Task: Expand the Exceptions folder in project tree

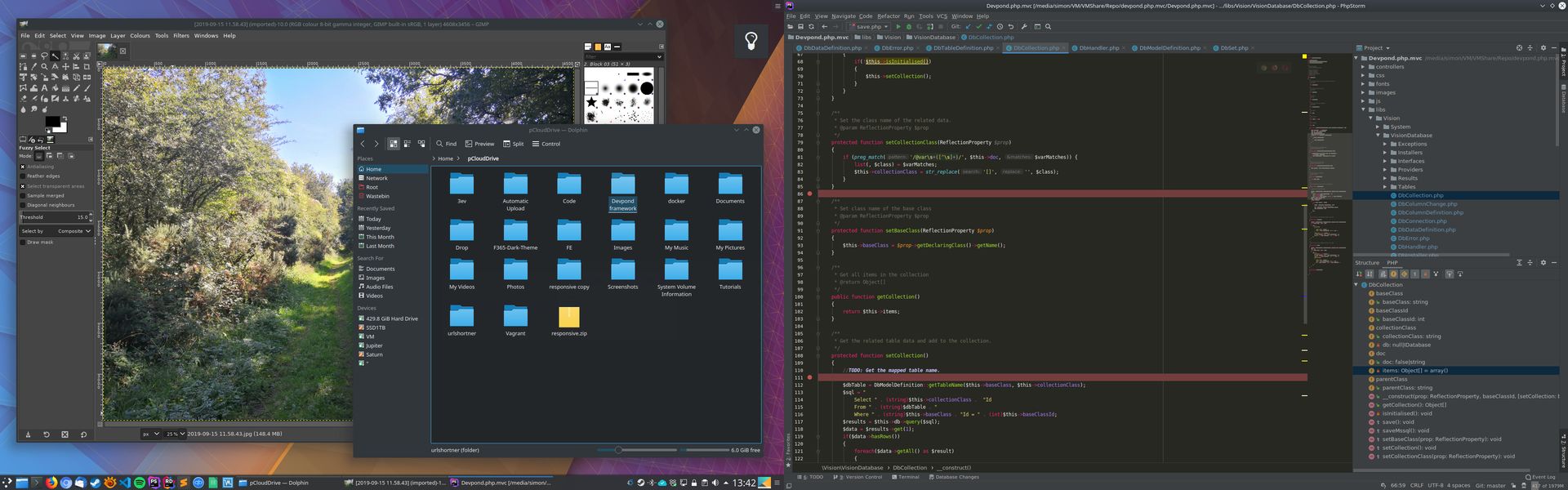Action: [1386, 145]
